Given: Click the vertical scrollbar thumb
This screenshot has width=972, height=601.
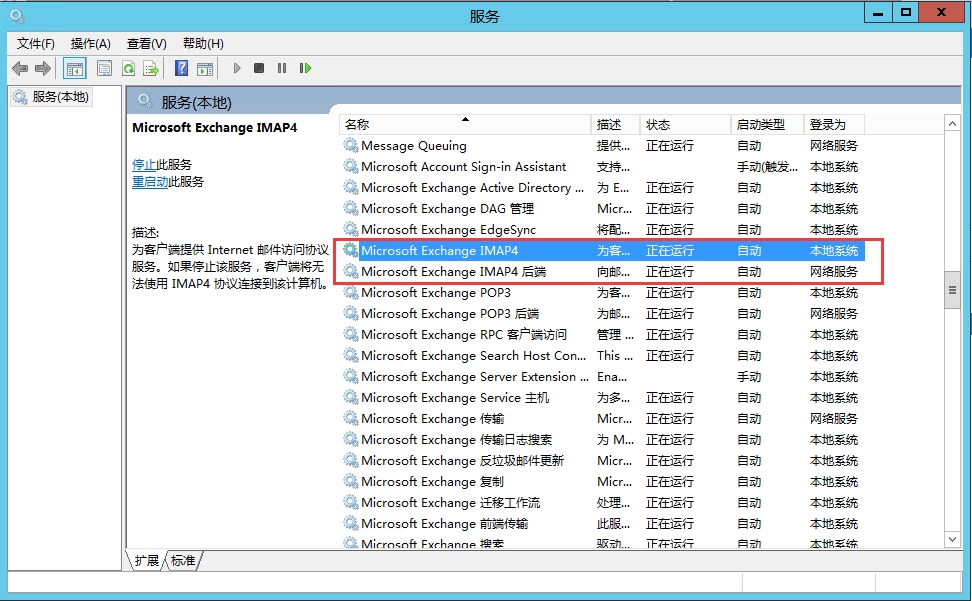Looking at the screenshot, I should pos(952,290).
